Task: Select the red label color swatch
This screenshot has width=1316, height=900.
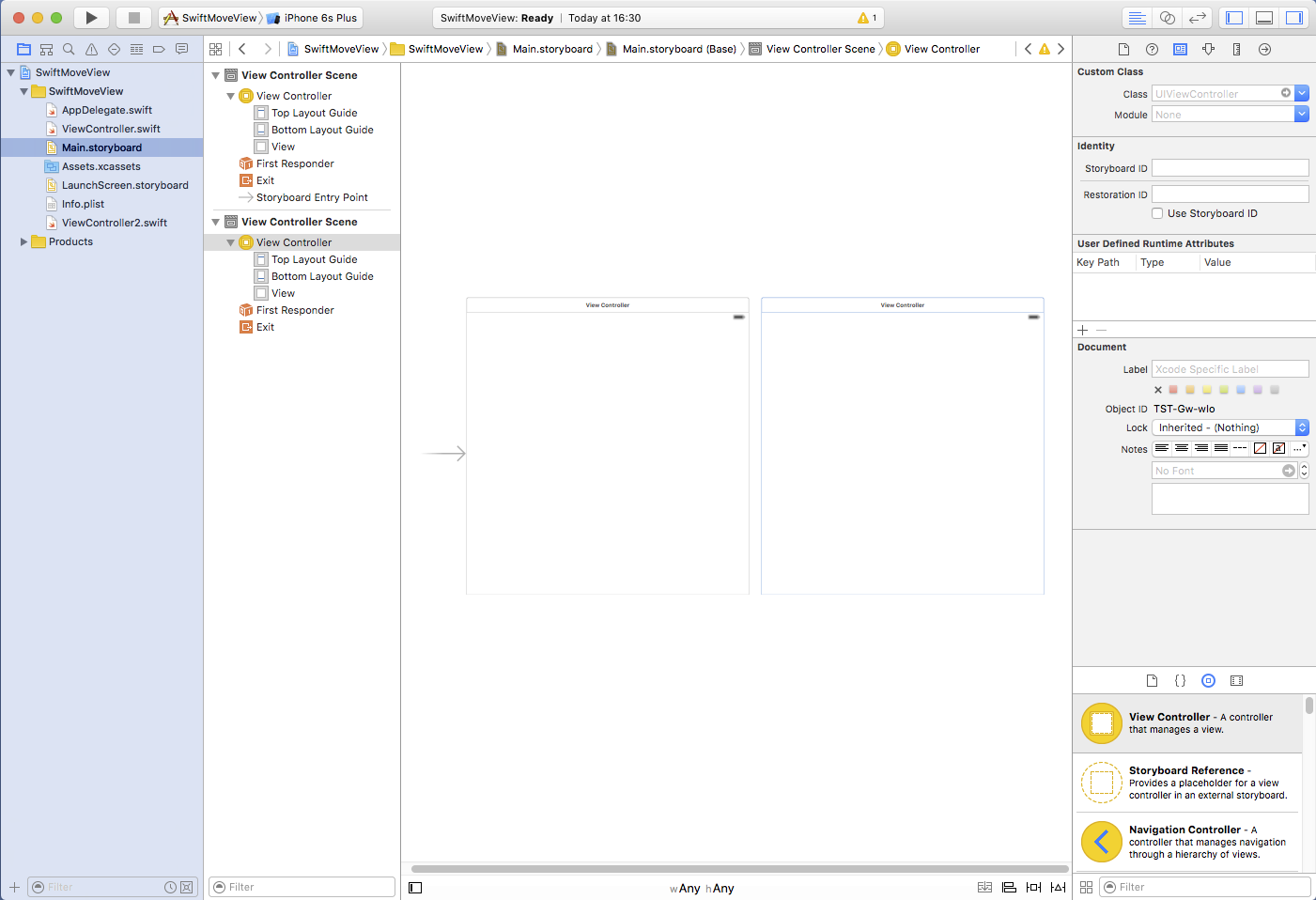Action: 1173,390
